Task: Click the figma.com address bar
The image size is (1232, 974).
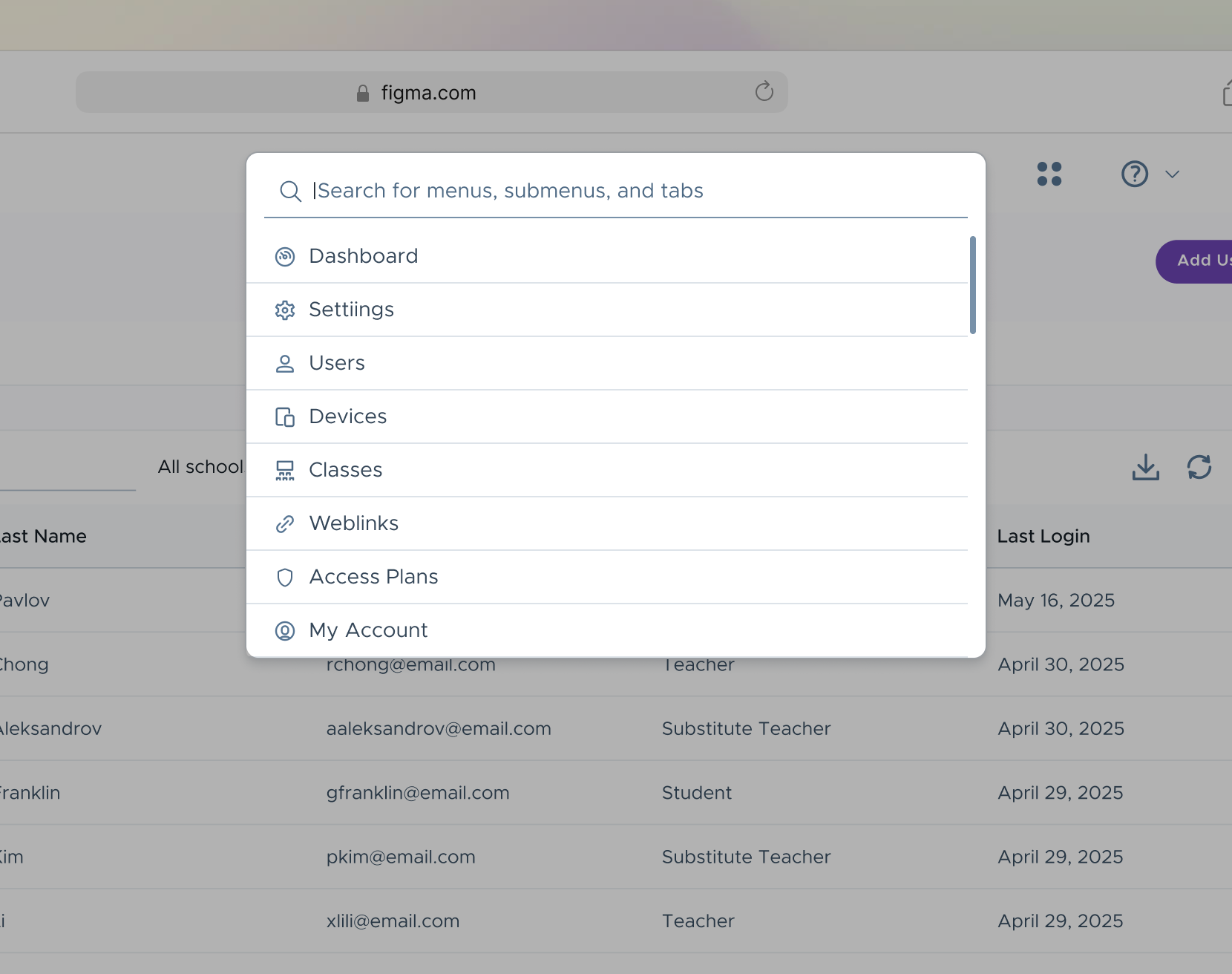Action: coord(429,93)
